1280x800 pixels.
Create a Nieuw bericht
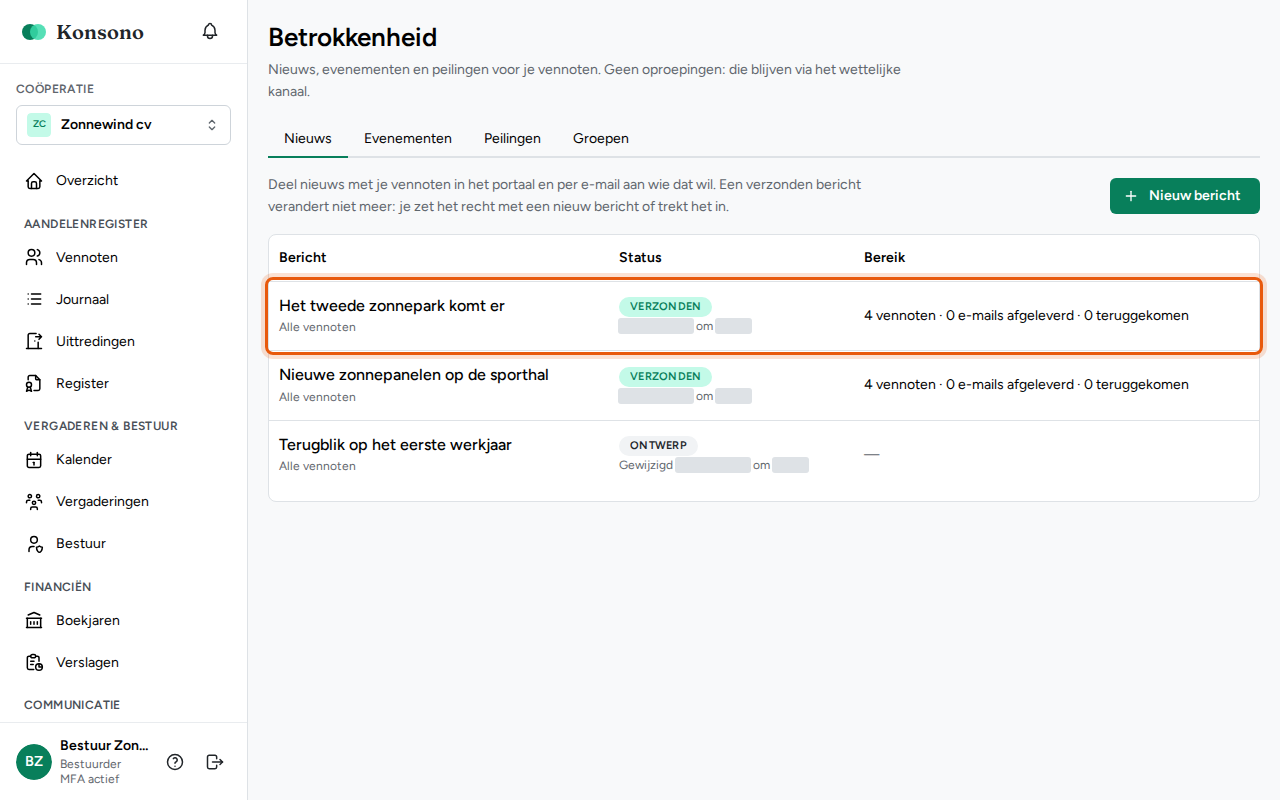pos(1185,196)
